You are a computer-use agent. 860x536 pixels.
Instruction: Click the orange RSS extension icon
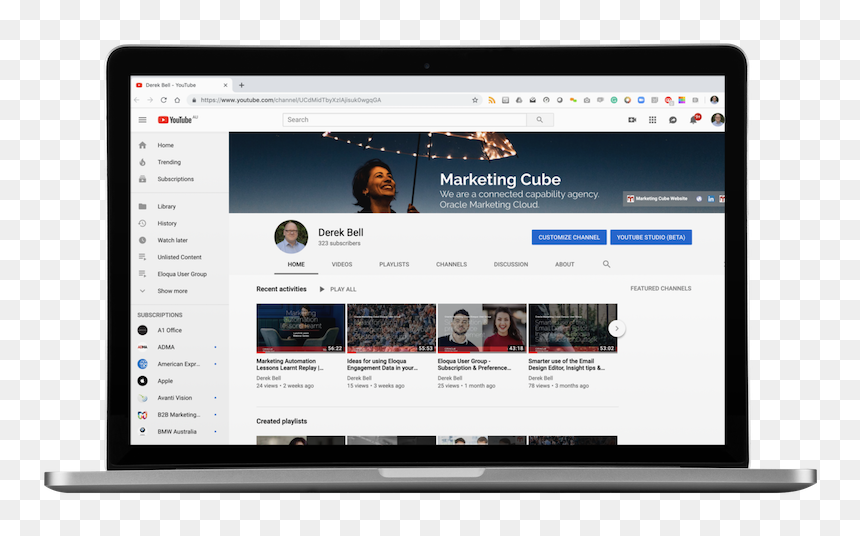click(x=491, y=100)
